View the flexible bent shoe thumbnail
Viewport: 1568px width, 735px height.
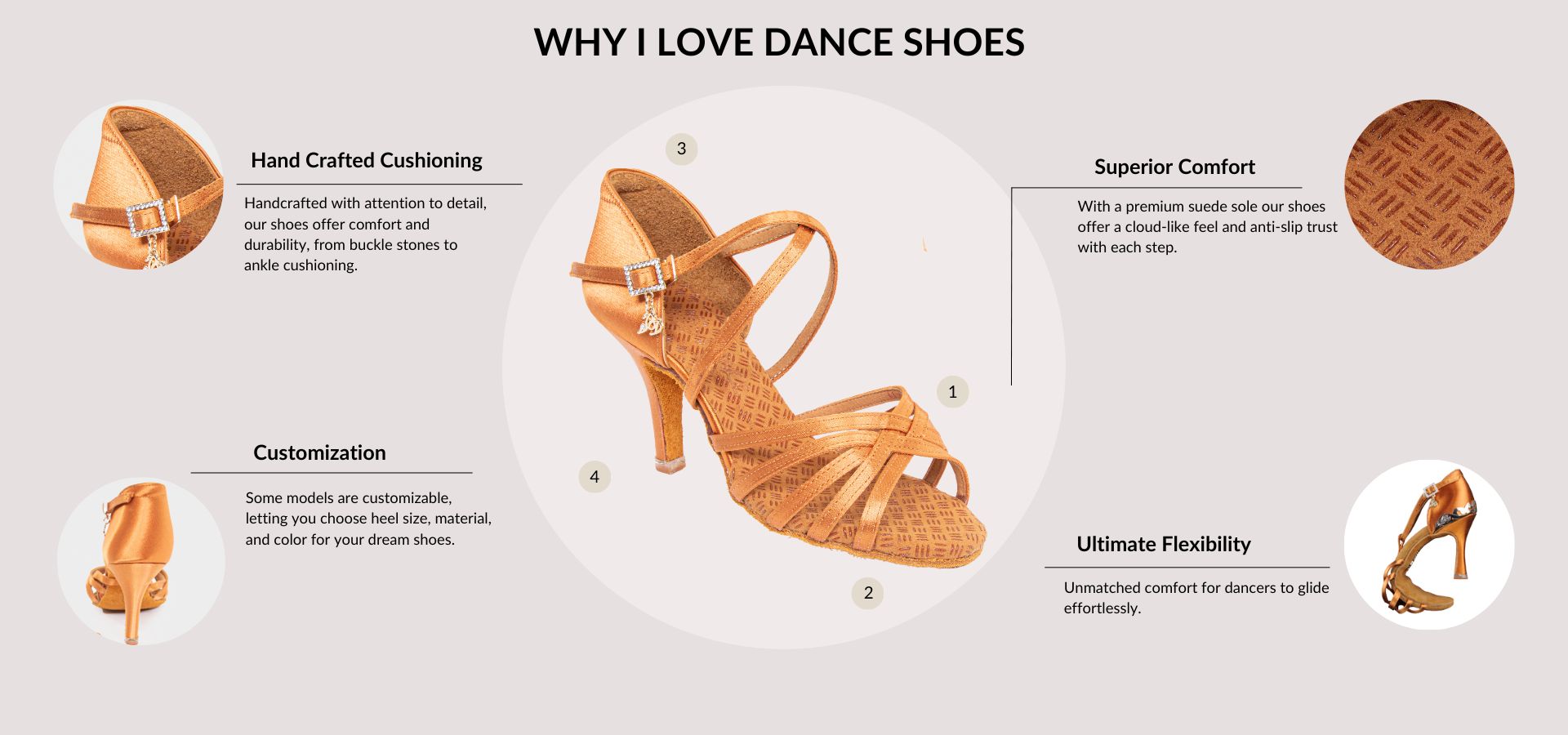coord(1429,545)
